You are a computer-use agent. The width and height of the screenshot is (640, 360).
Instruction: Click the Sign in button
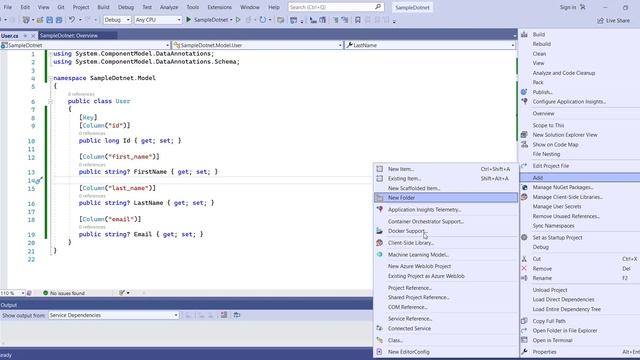(x=572, y=7)
